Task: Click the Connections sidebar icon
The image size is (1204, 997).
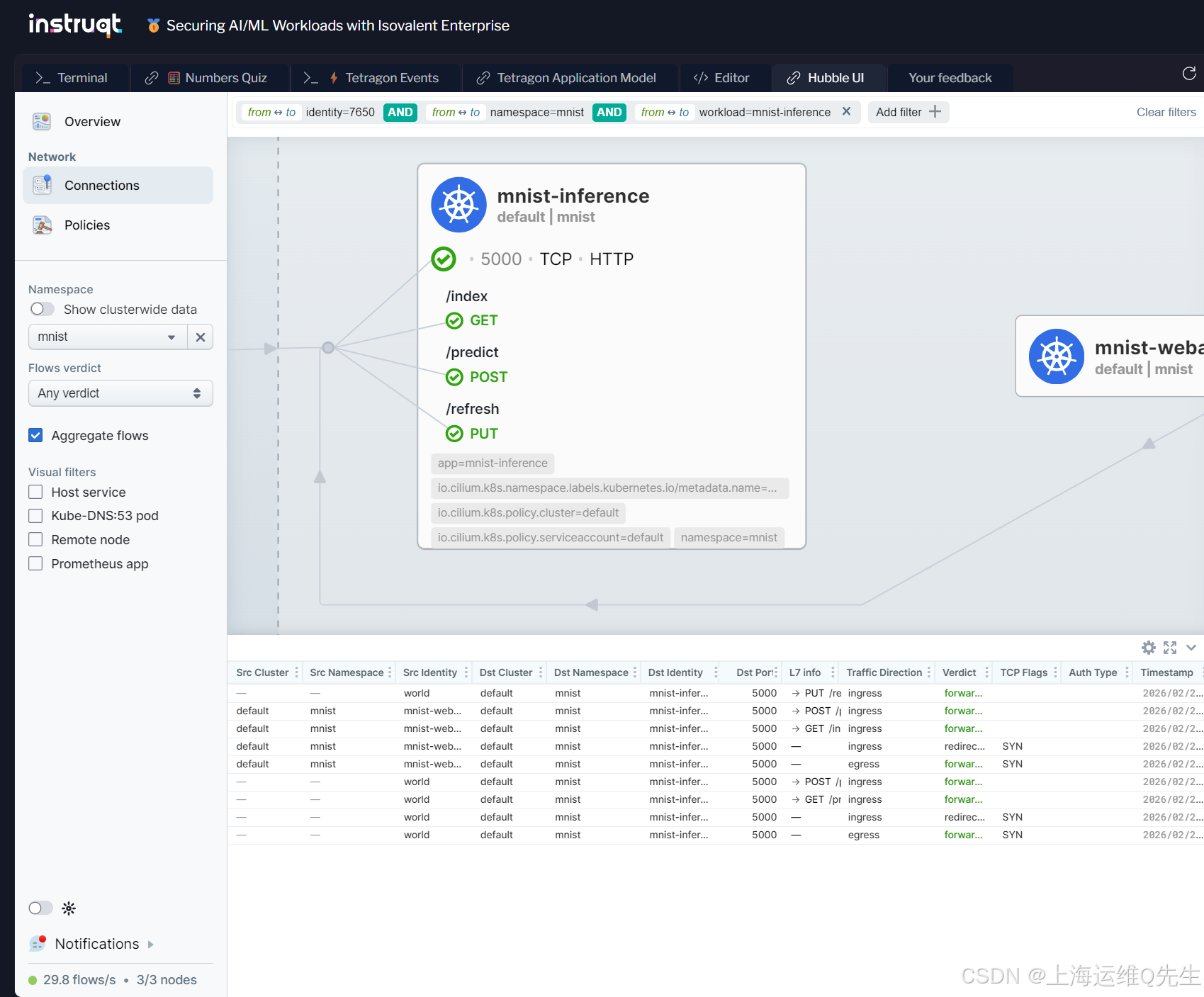Action: pos(42,185)
